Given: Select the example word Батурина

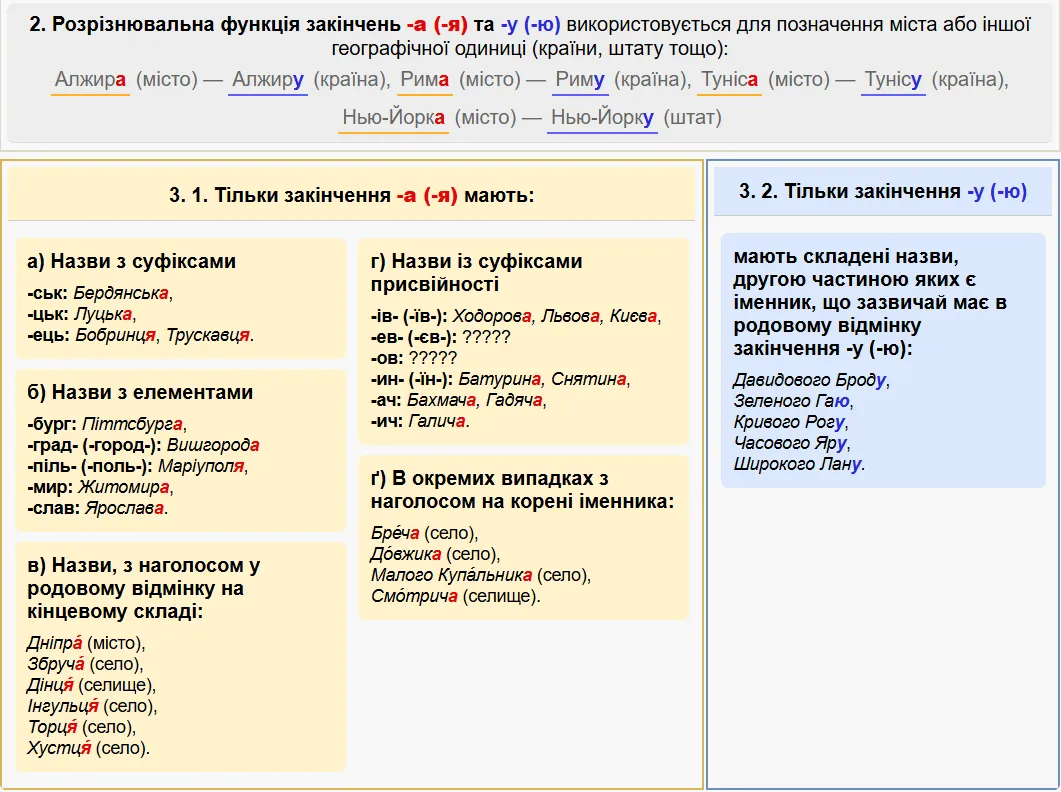Looking at the screenshot, I should click(x=500, y=379).
